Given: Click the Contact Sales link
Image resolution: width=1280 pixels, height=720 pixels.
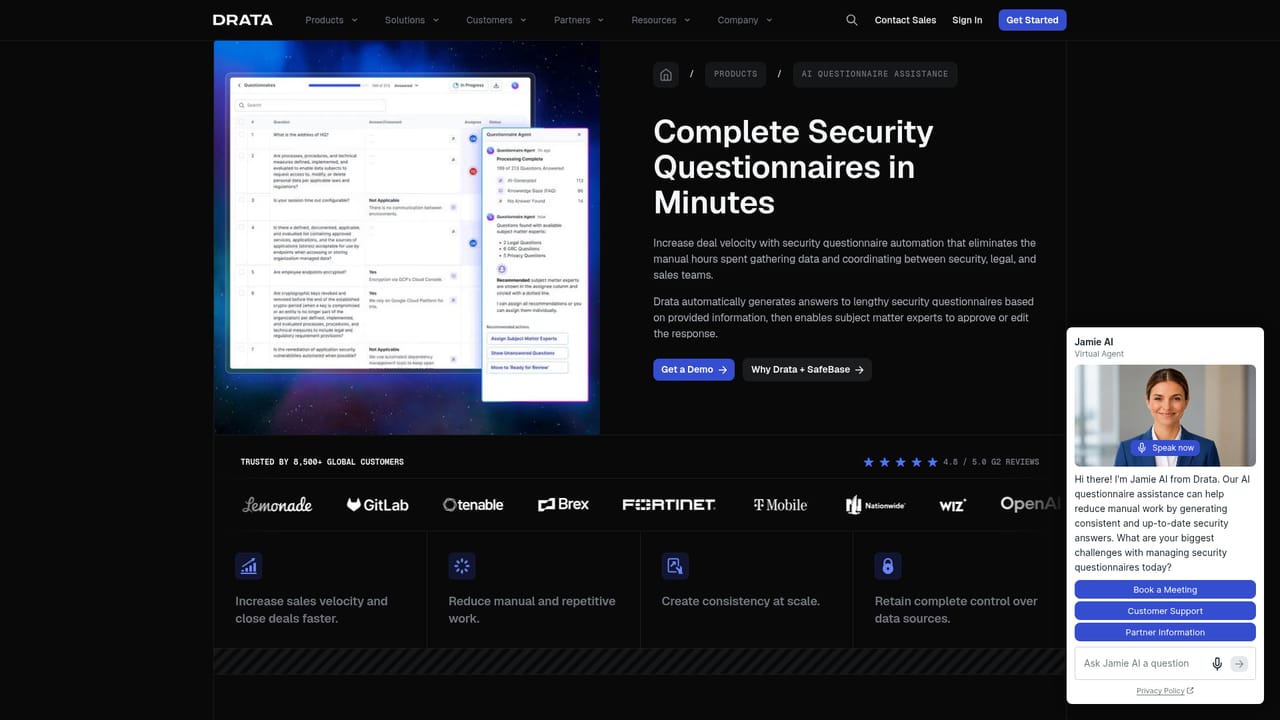Looking at the screenshot, I should pos(905,20).
